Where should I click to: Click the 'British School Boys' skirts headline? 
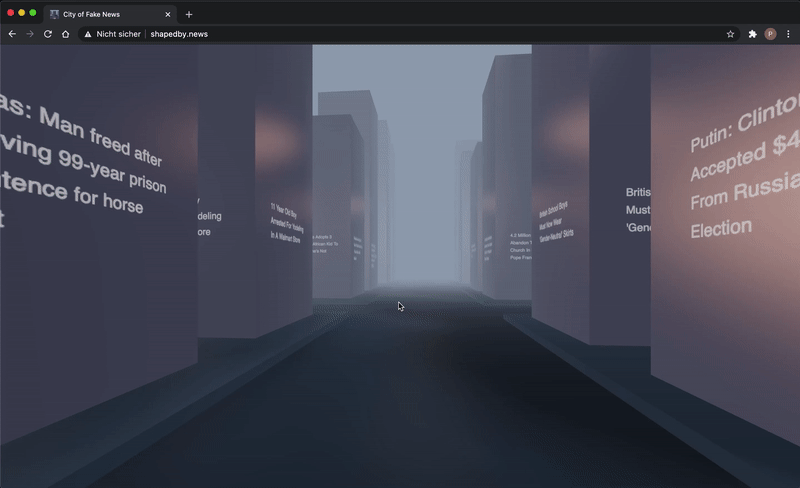tap(556, 222)
